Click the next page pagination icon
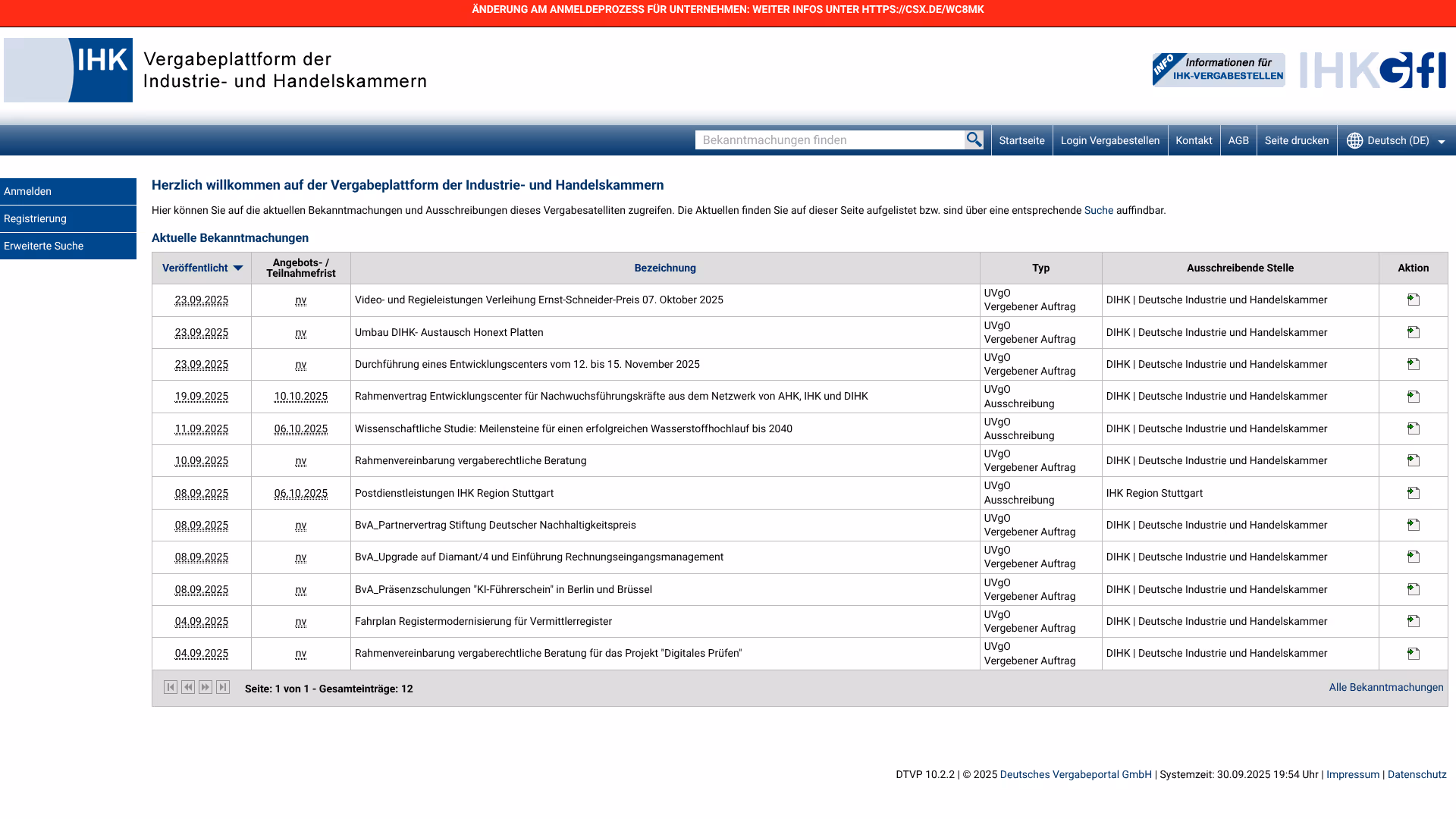Viewport: 1456px width, 819px height. (x=205, y=687)
